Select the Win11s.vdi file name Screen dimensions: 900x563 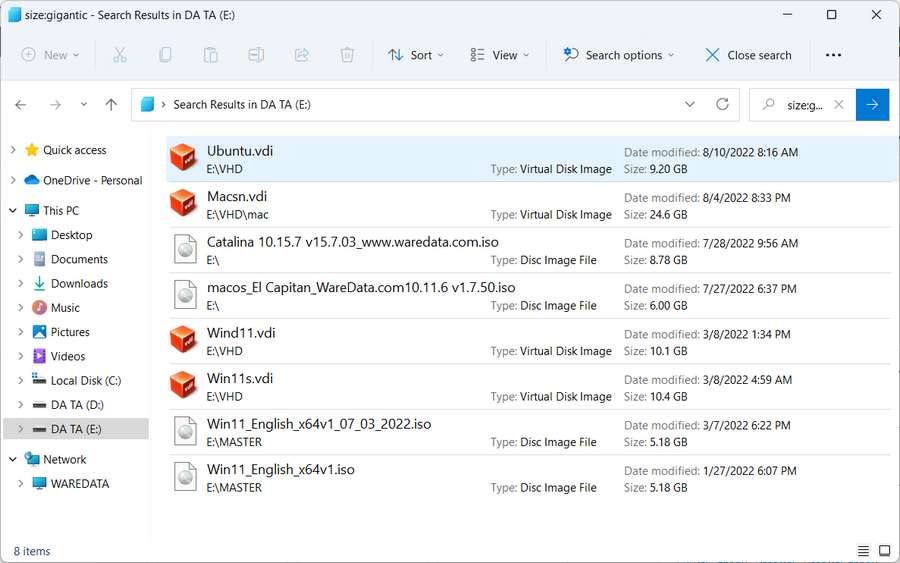point(240,378)
